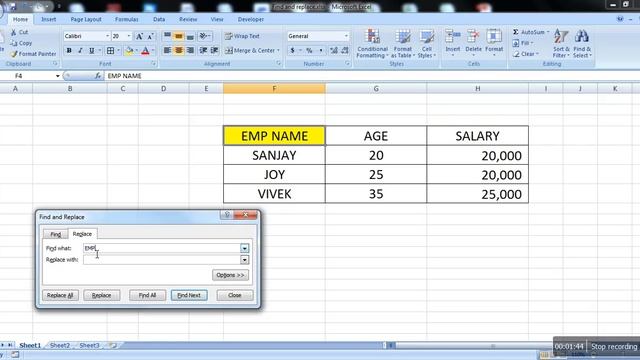Image resolution: width=640 pixels, height=360 pixels.
Task: Click Decrease Decimal icon
Action: click(x=345, y=51)
